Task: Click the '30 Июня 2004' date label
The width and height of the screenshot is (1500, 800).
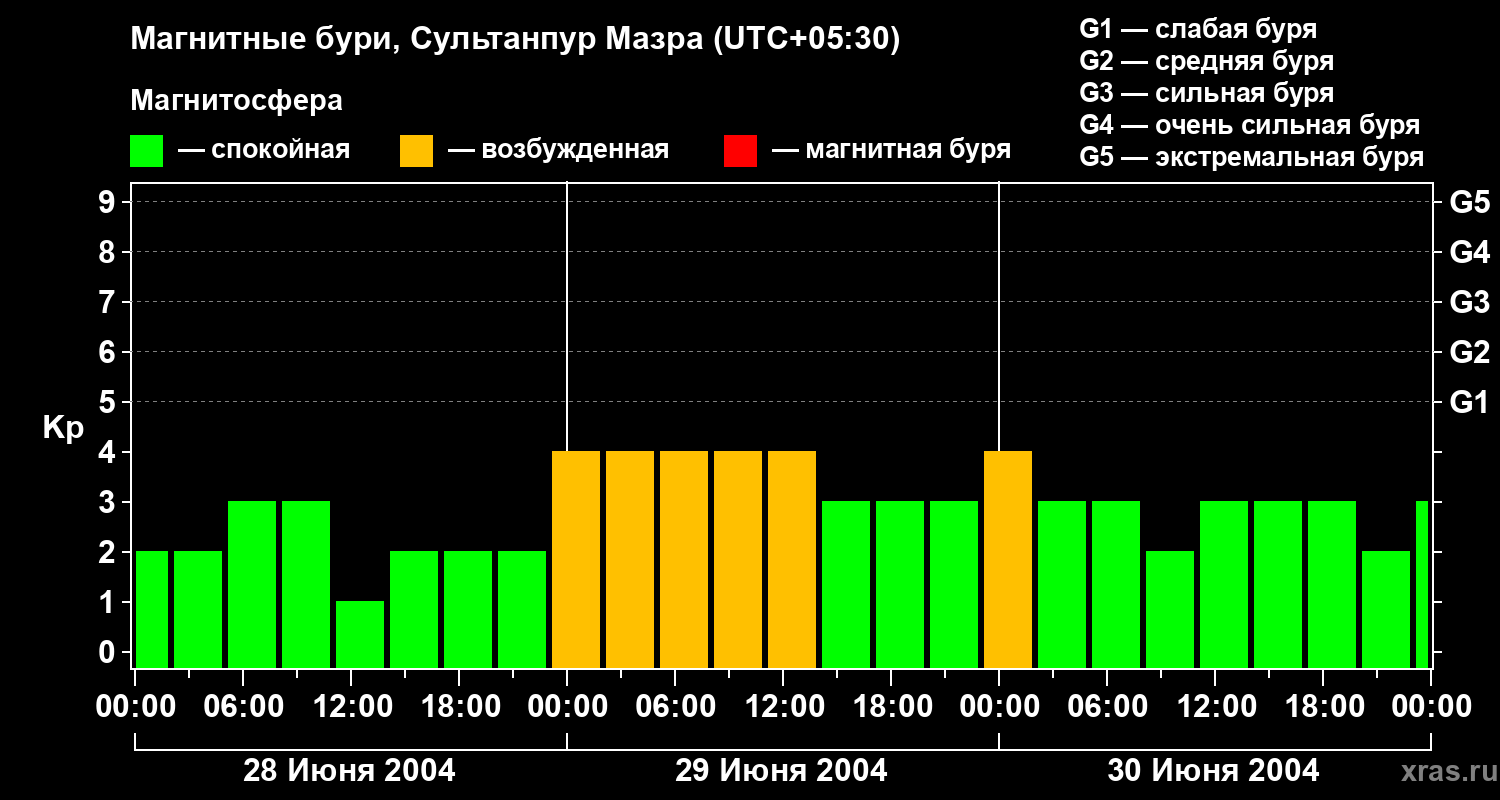Action: pos(1213,771)
